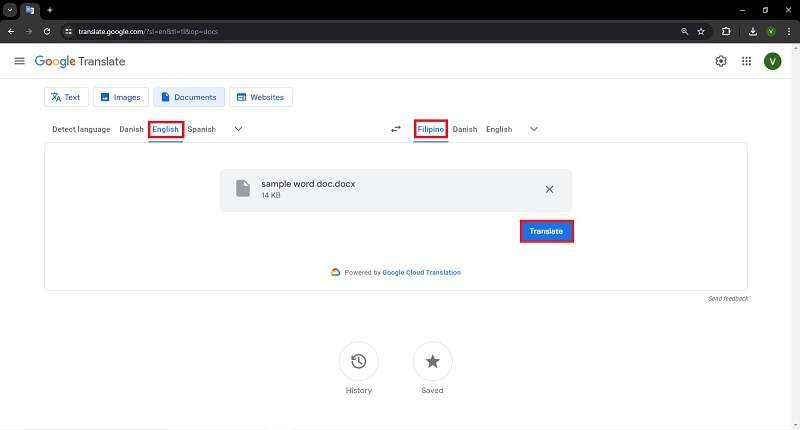
Task: Bookmark this page with the star
Action: [x=701, y=32]
